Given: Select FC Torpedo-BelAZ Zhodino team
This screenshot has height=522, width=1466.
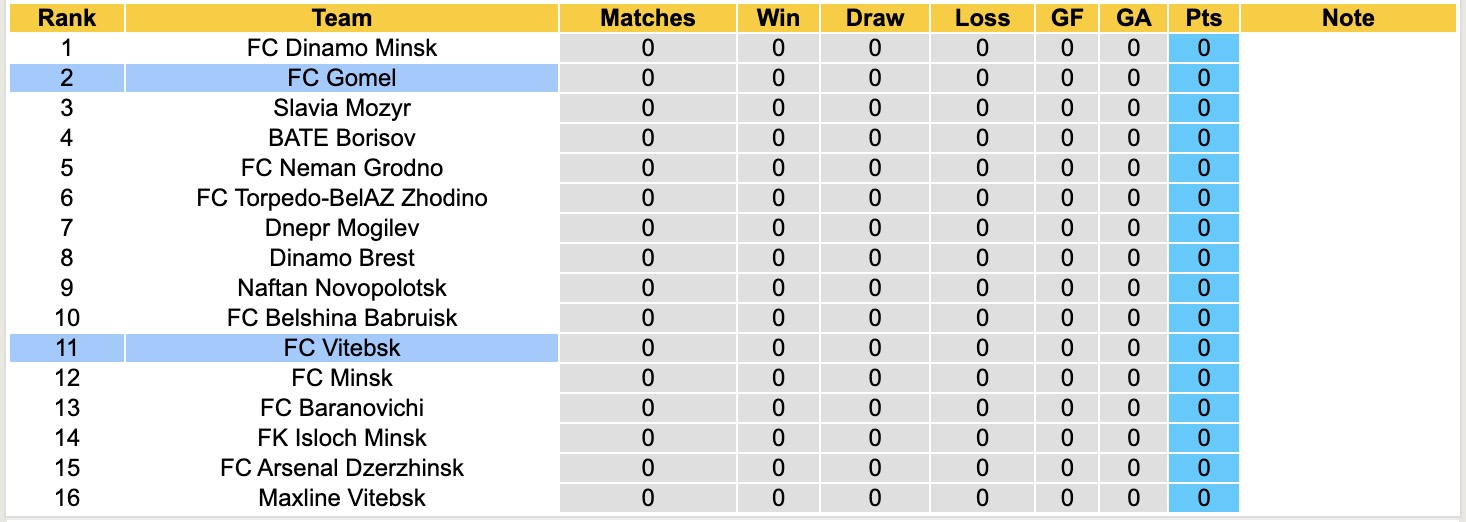Looking at the screenshot, I should tap(342, 198).
